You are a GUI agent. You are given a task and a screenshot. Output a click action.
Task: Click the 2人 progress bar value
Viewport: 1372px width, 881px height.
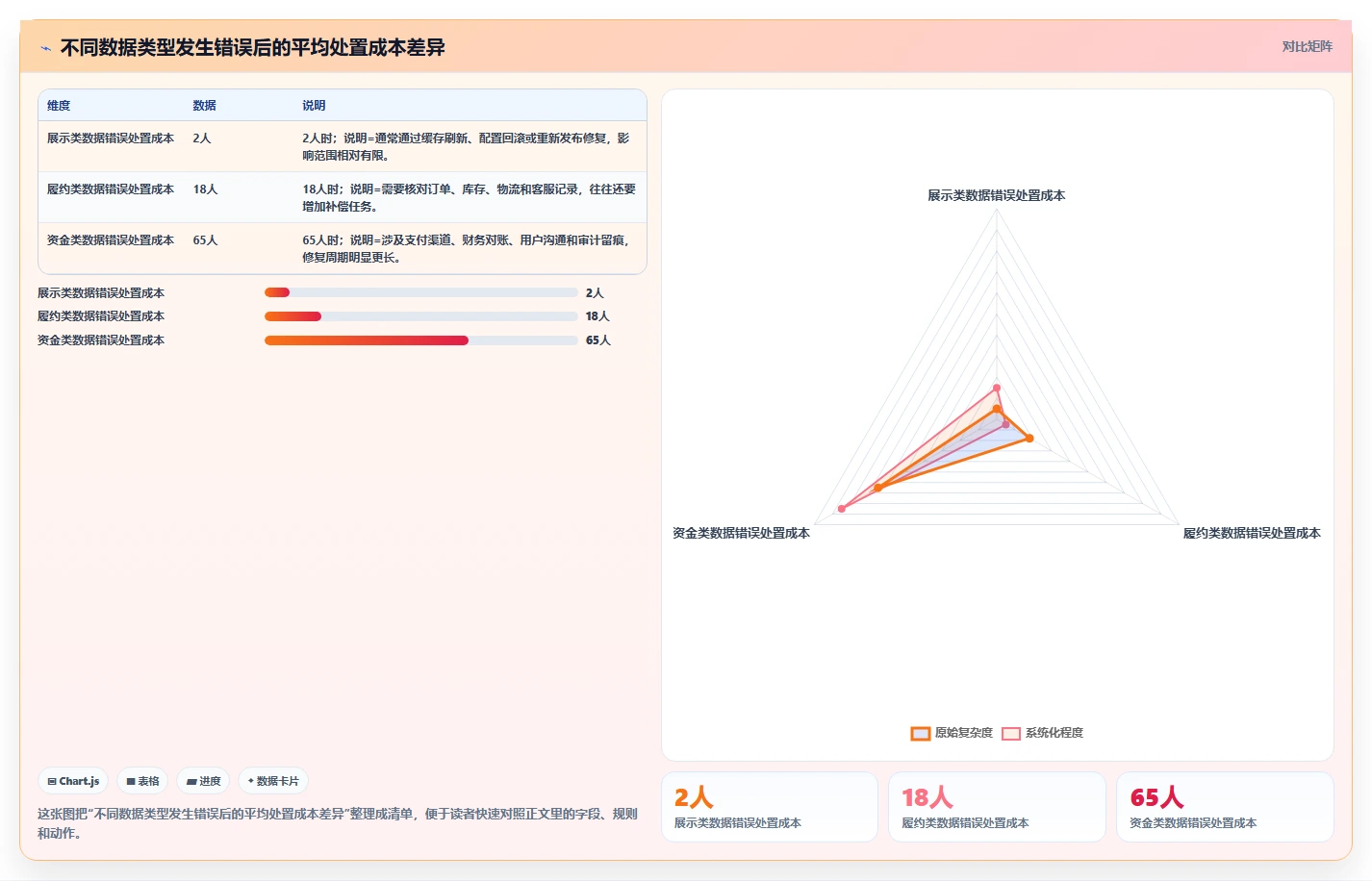595,293
